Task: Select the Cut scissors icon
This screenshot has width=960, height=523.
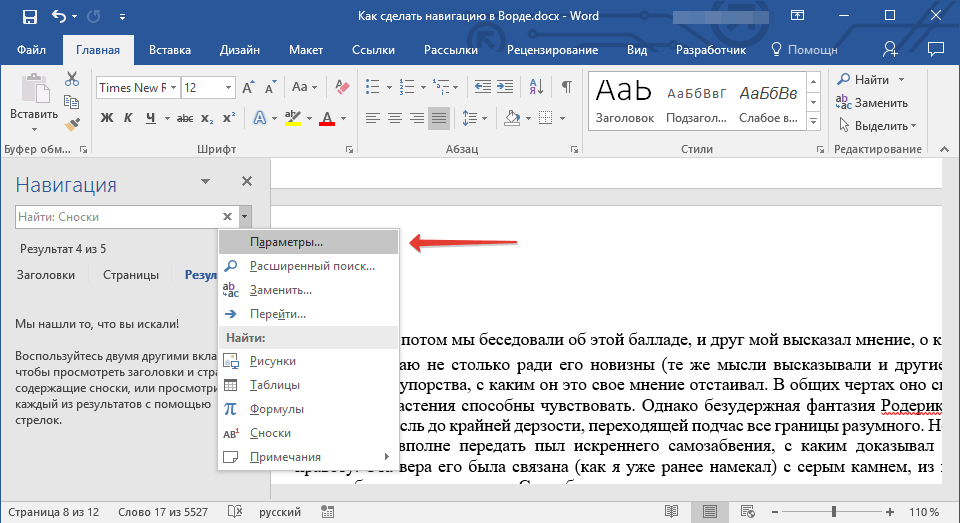Action: click(x=72, y=79)
